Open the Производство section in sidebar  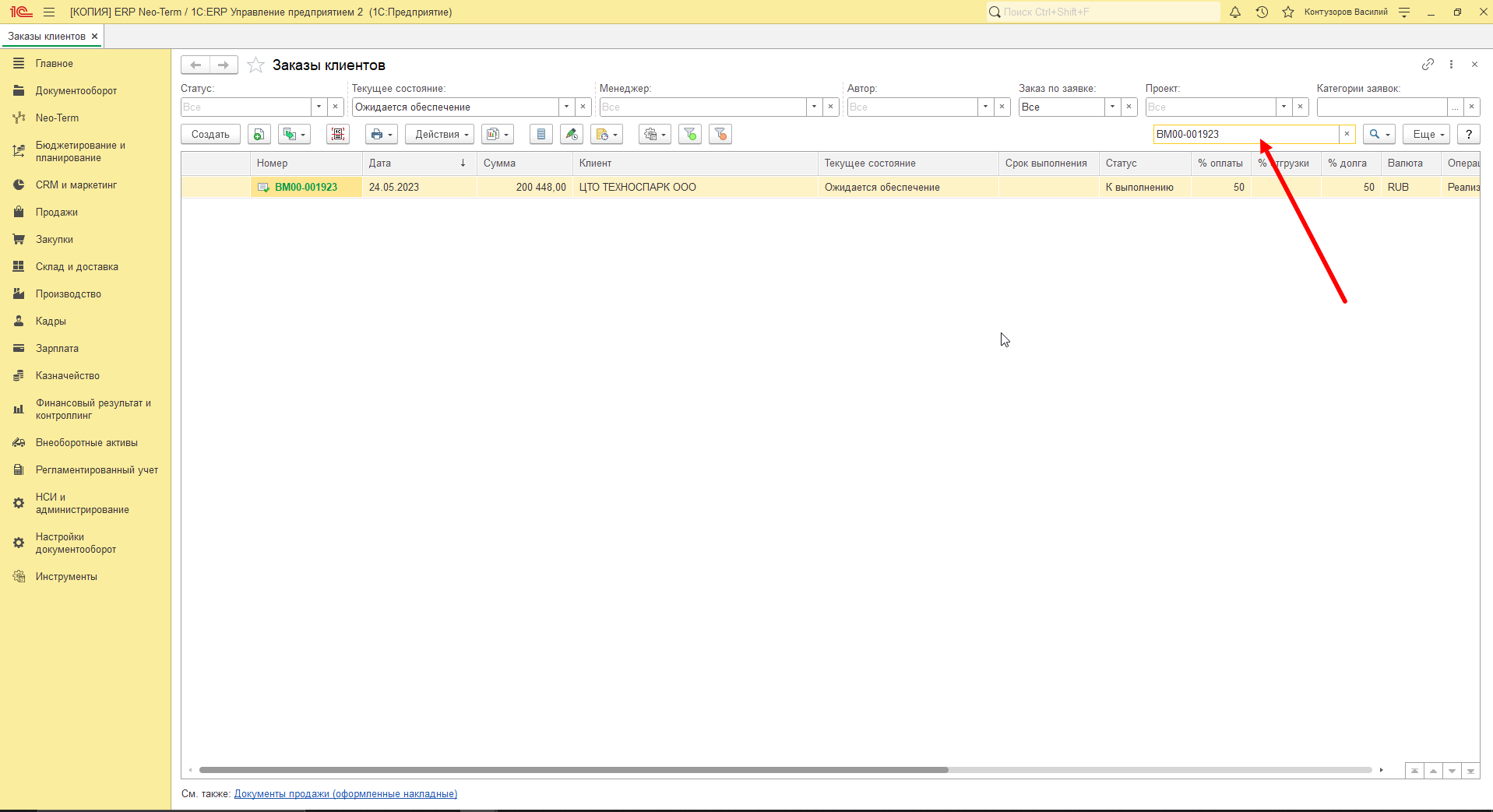click(68, 294)
